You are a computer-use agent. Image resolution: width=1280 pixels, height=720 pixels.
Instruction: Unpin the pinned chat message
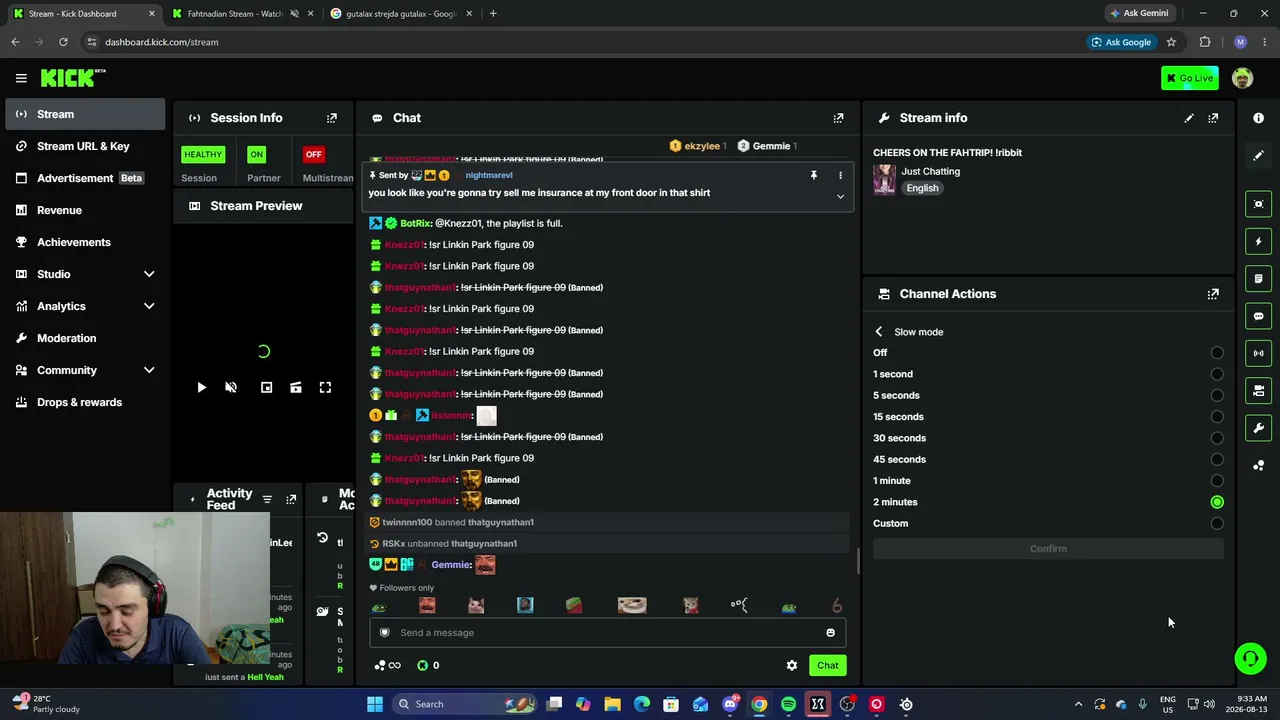pos(813,175)
